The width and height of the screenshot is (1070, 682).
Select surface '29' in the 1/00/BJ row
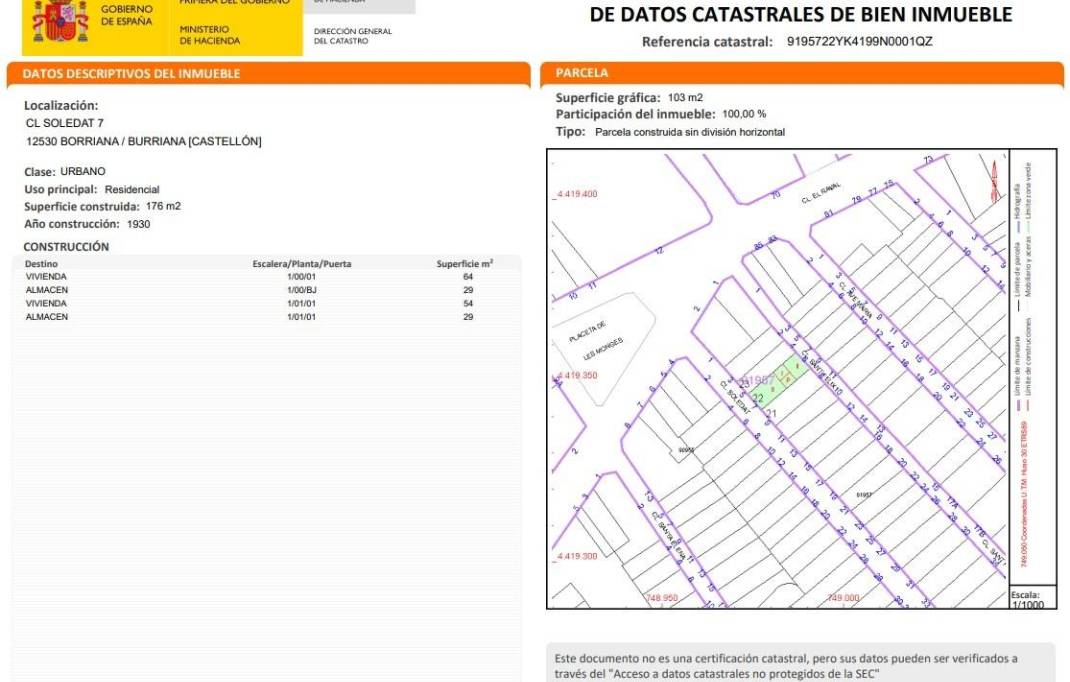point(468,290)
